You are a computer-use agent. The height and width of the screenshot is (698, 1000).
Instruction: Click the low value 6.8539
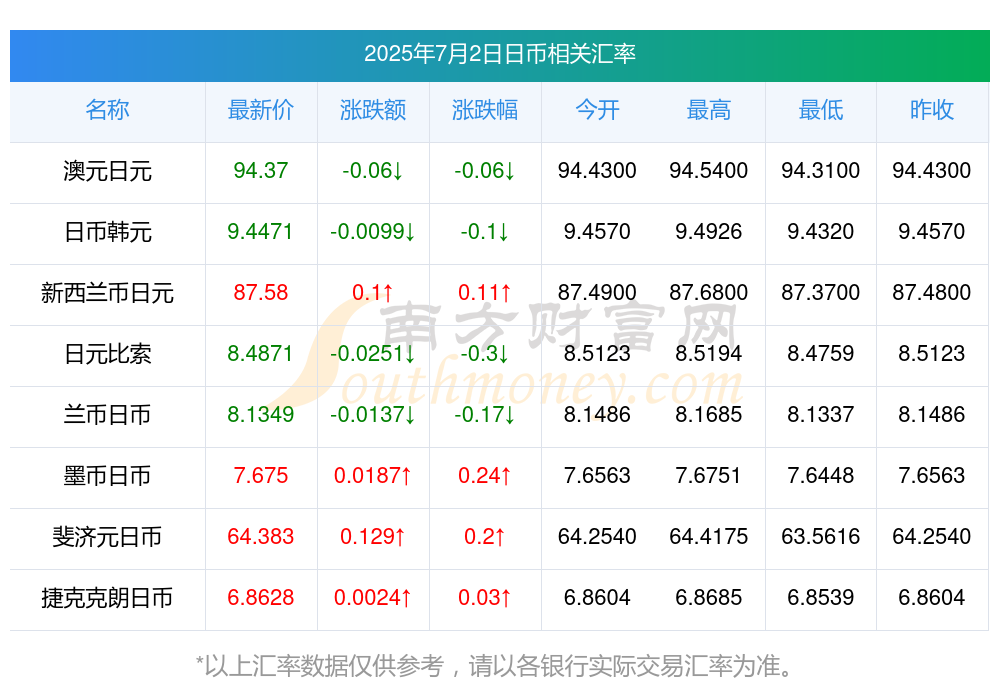pyautogui.click(x=820, y=597)
